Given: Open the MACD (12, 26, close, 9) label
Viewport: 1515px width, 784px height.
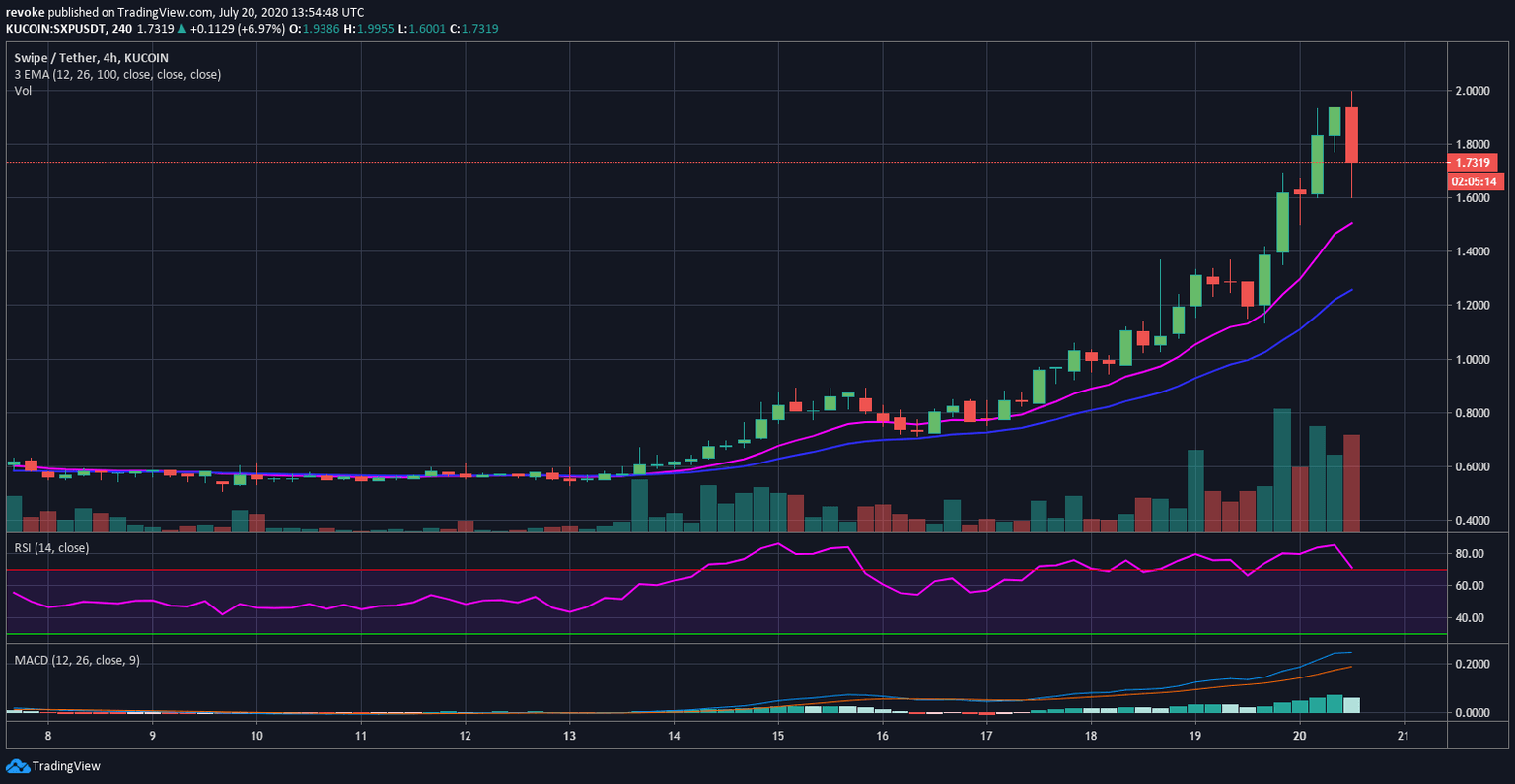Looking at the screenshot, I should coord(77,660).
